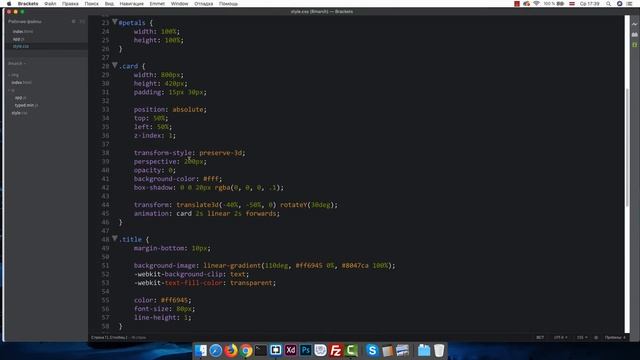This screenshot has width=640, height=360.
Task: Click the editor vertical scrollbar
Action: point(627,147)
